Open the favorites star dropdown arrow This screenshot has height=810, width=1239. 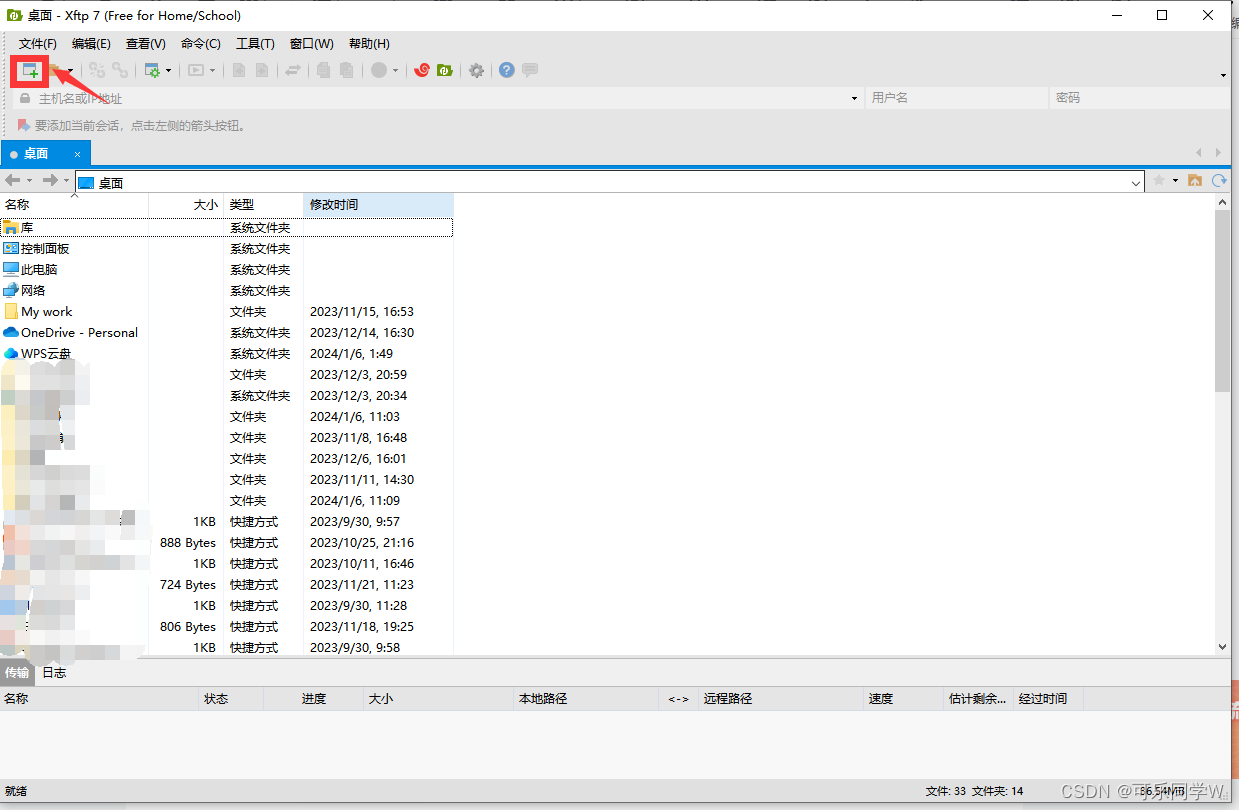click(x=1175, y=181)
